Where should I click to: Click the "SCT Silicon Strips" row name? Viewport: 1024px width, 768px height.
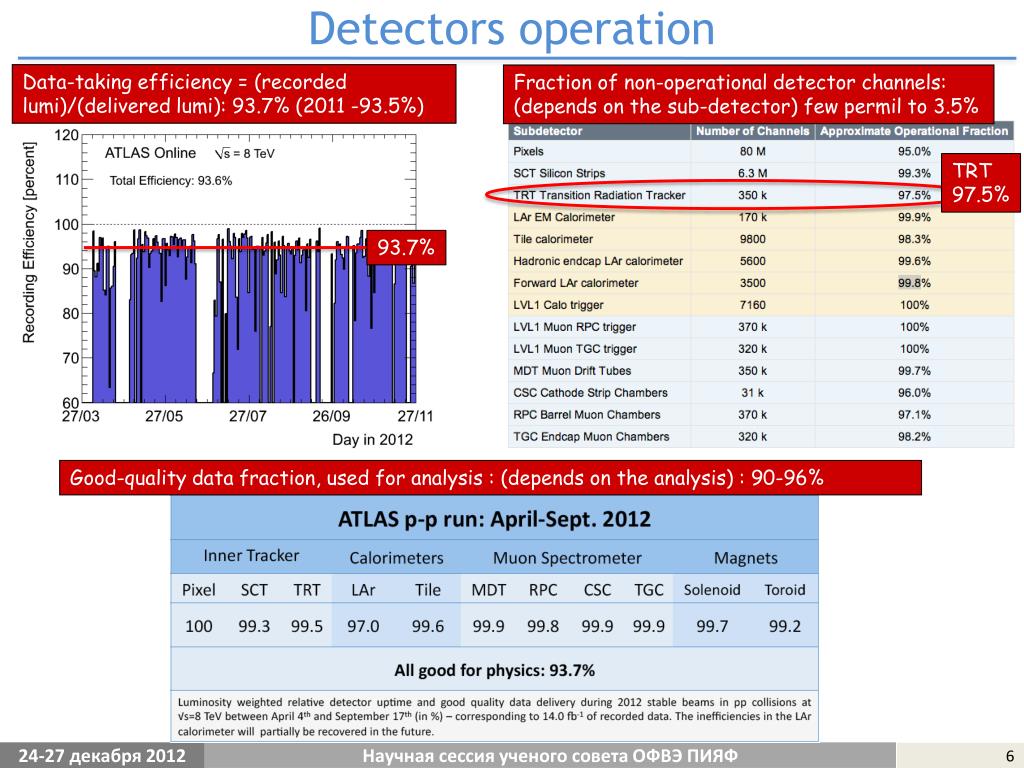(x=559, y=173)
